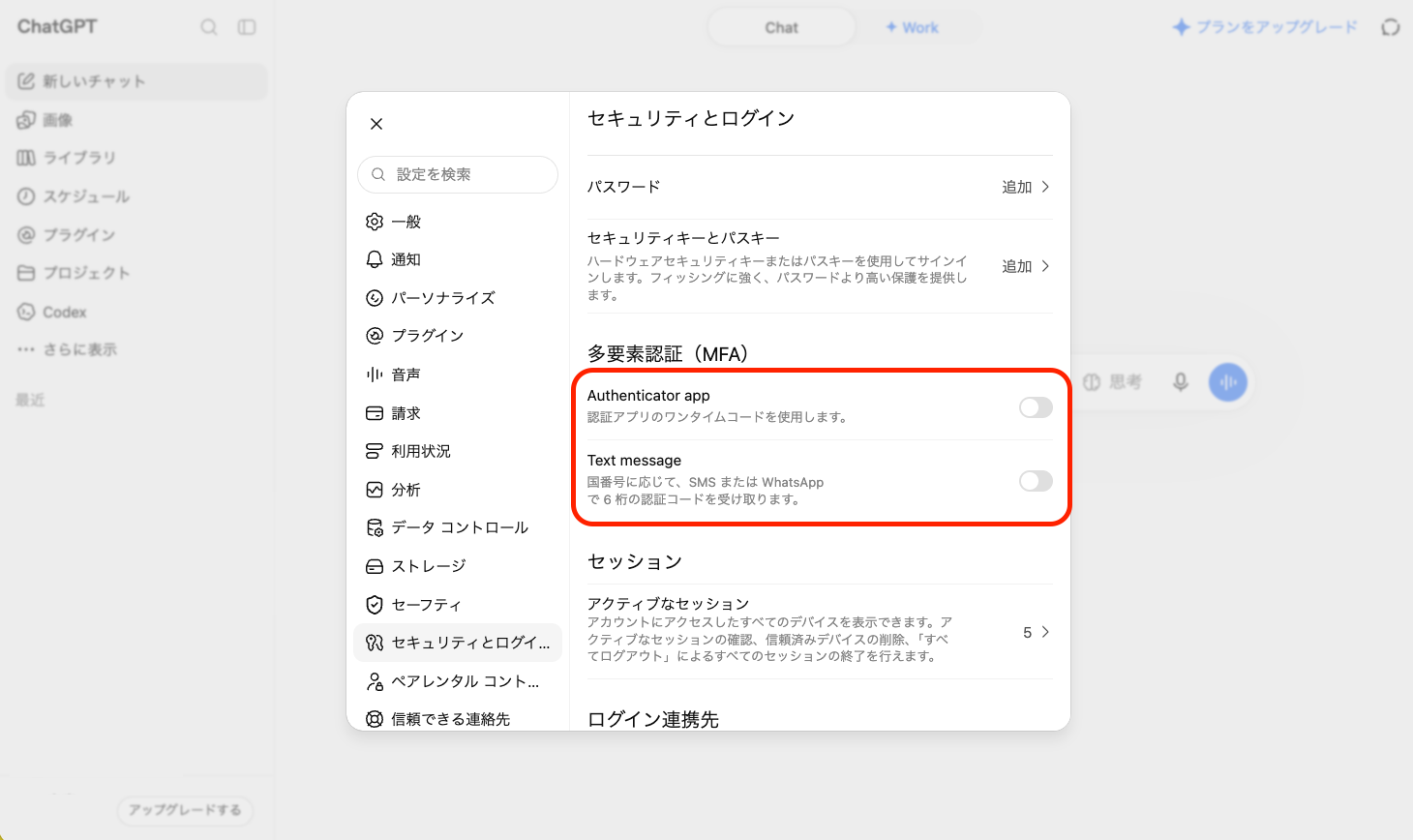Select the 分析 chart icon
The image size is (1413, 840).
click(x=375, y=490)
